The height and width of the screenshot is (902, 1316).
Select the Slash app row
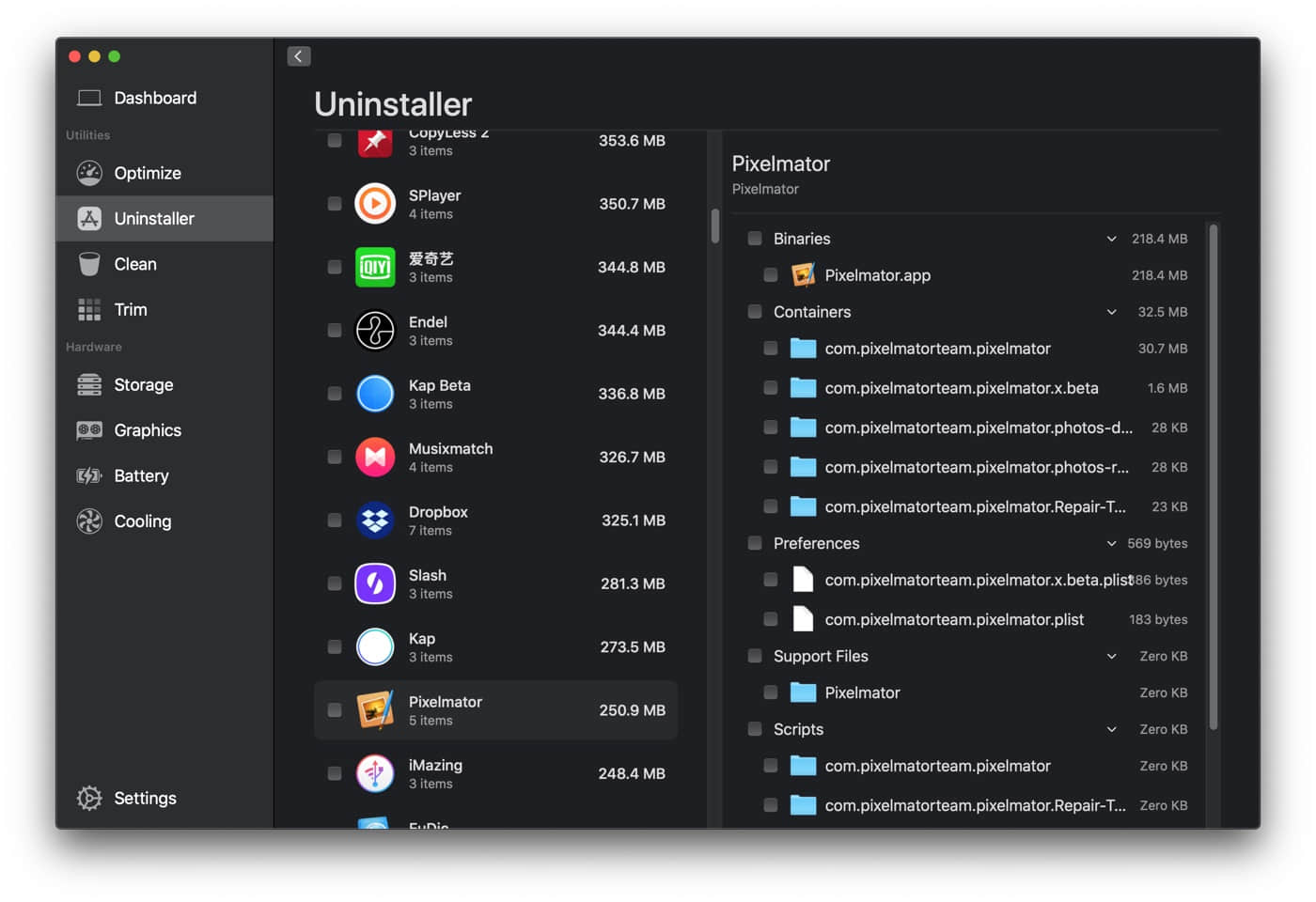tap(495, 583)
